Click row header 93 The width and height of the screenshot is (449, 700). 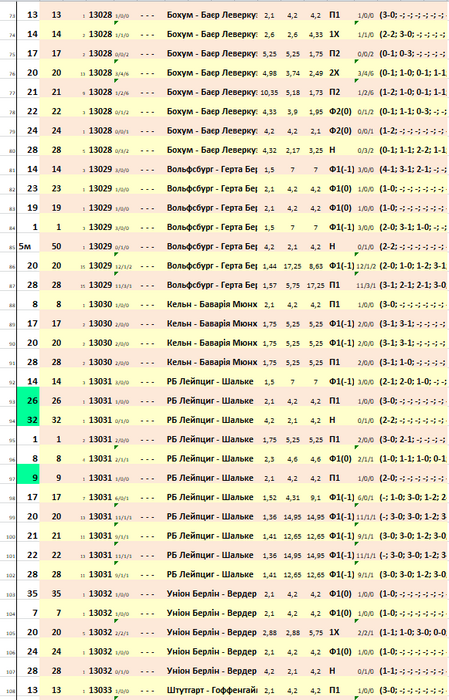(x=11, y=402)
